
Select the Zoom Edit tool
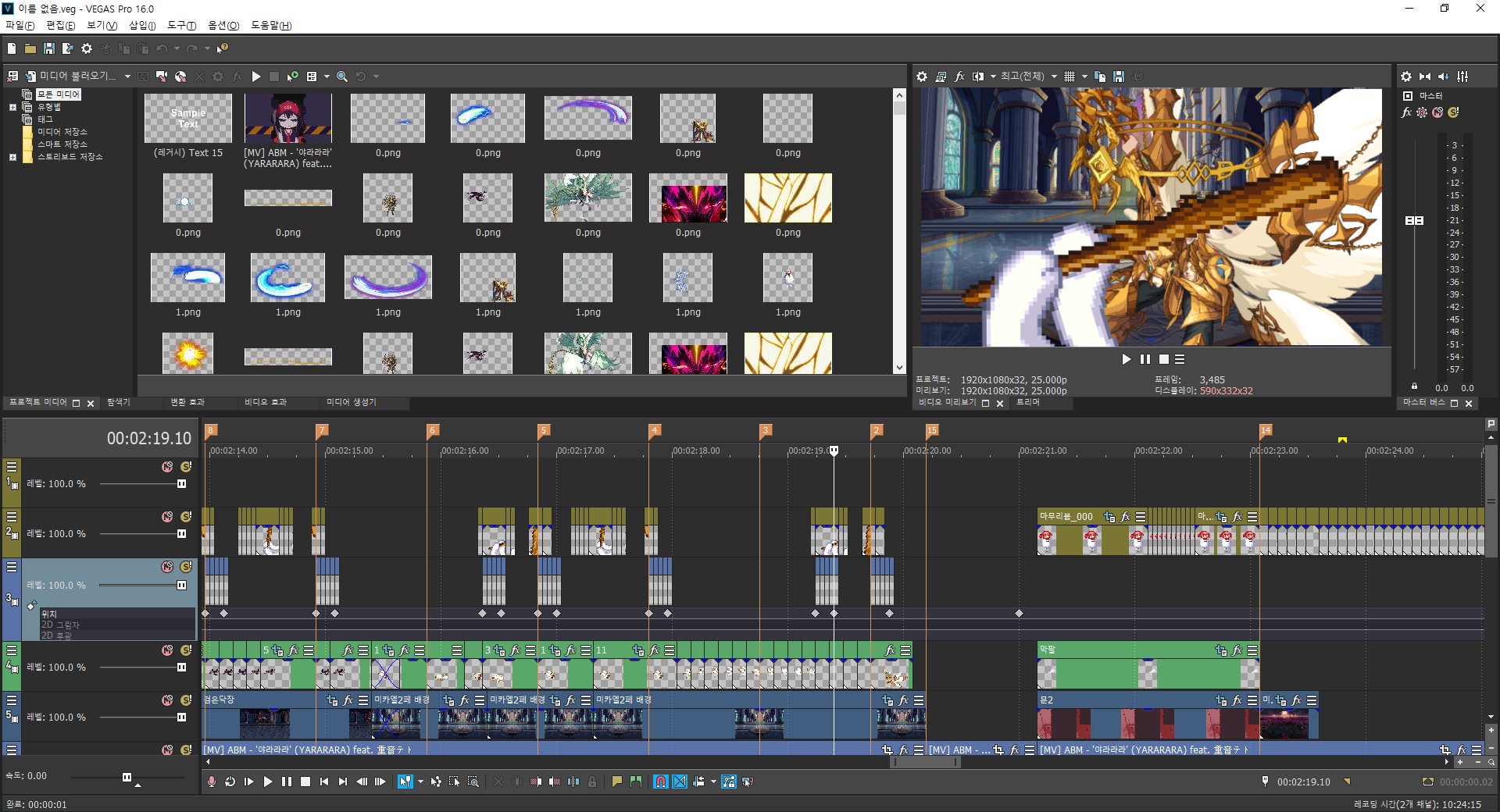[x=473, y=782]
